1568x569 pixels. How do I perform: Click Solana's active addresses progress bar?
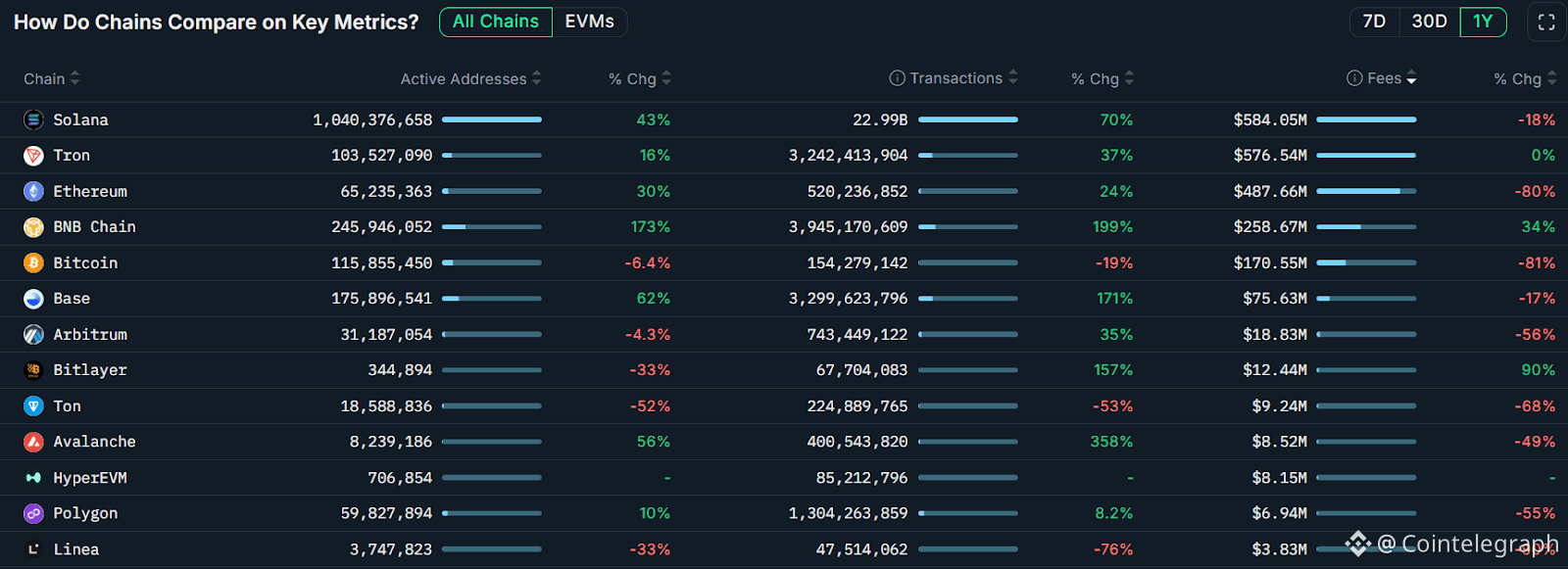click(492, 119)
